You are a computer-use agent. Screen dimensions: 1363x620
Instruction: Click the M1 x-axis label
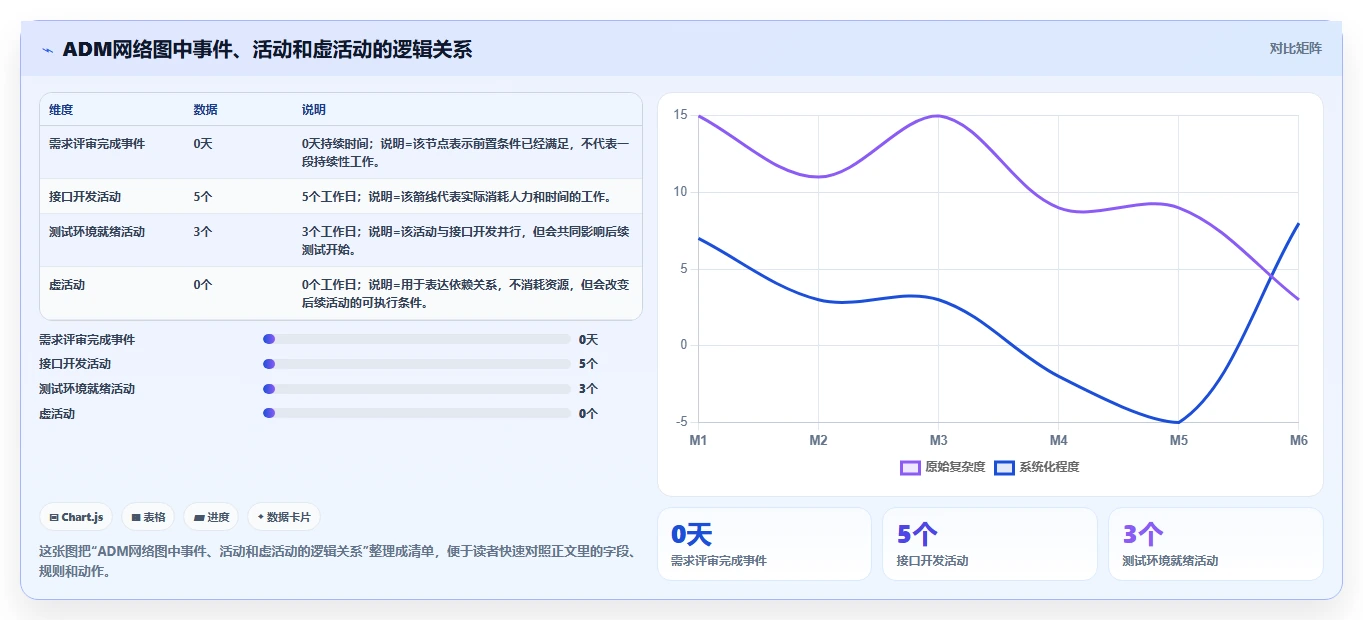coord(698,441)
